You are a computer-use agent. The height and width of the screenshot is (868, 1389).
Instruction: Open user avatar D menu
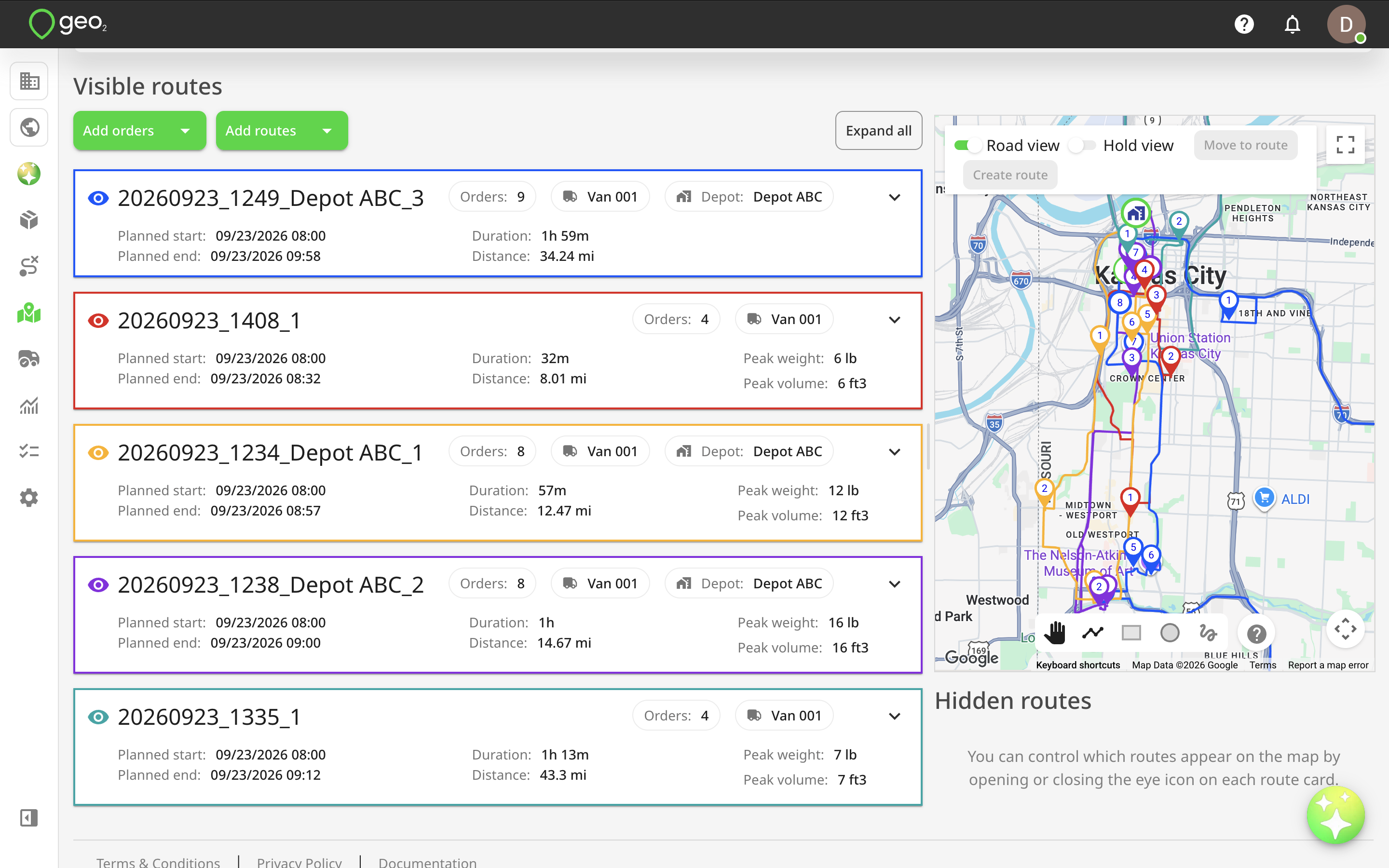tap(1346, 24)
